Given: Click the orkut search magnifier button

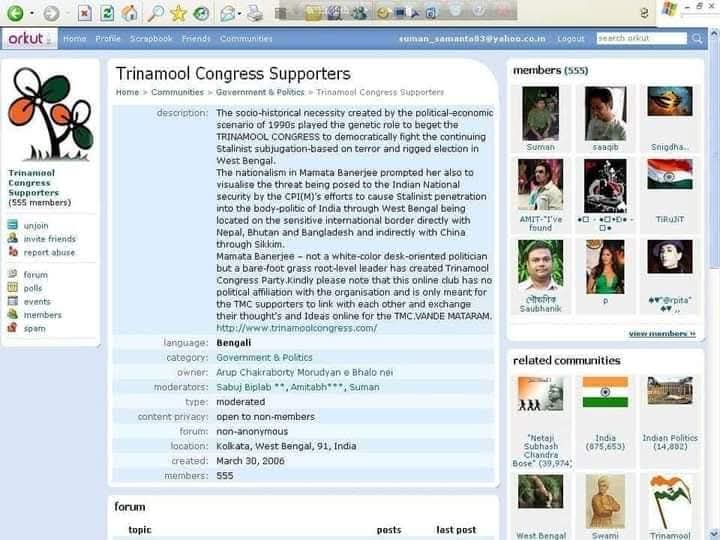Looking at the screenshot, I should coord(697,39).
